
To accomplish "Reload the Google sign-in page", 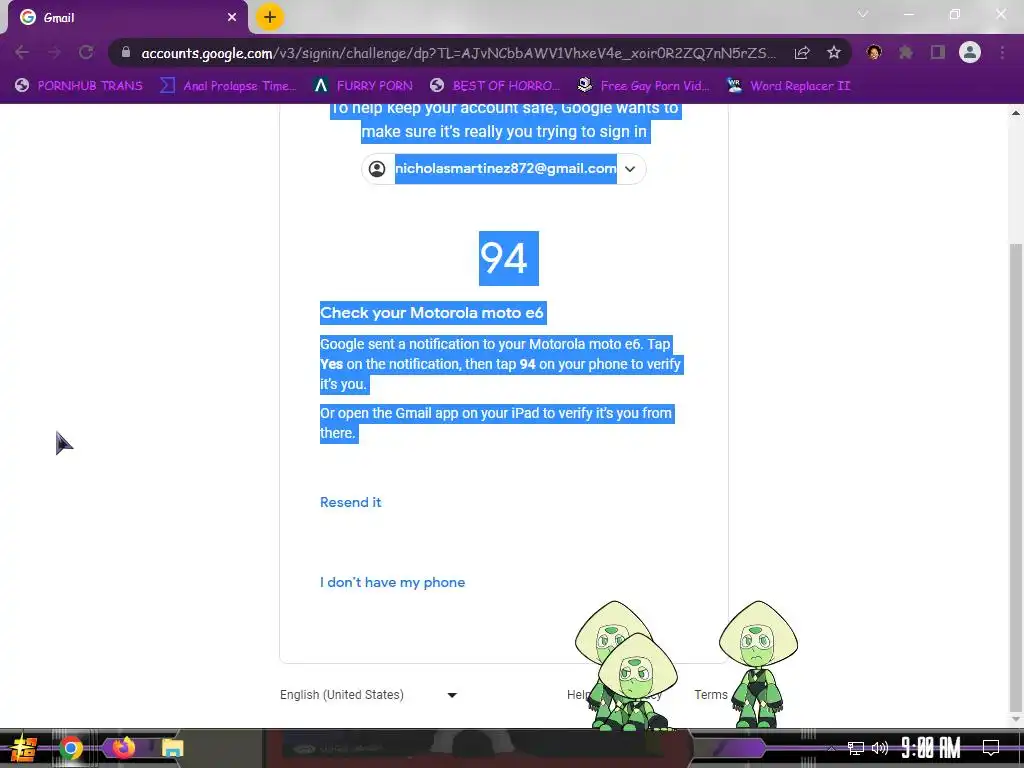I will pos(86,52).
